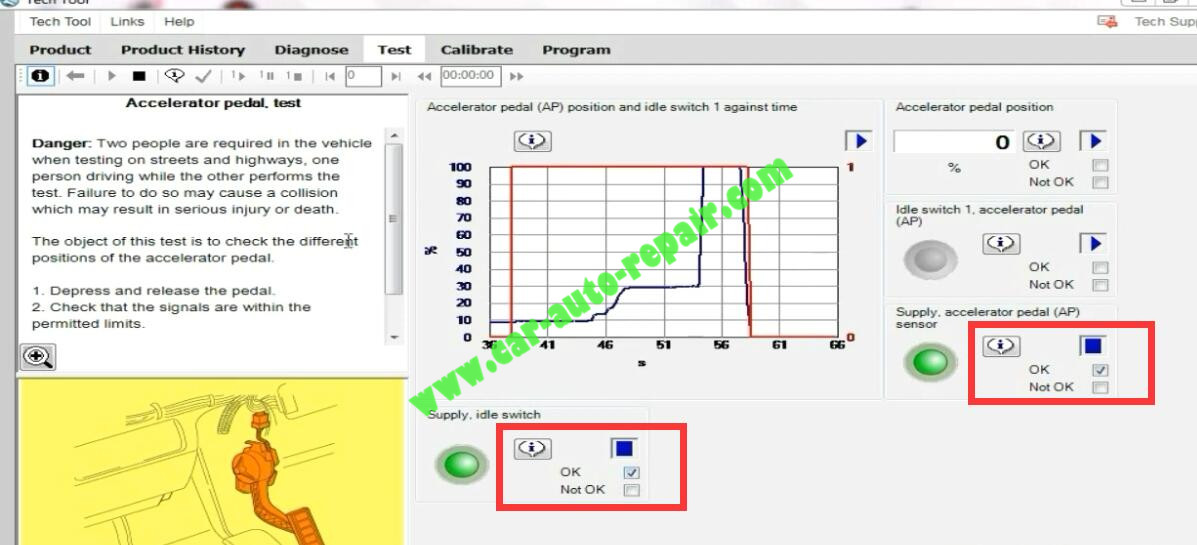Click the accelerator pedal illustration
The width and height of the screenshot is (1197, 545).
[212, 461]
